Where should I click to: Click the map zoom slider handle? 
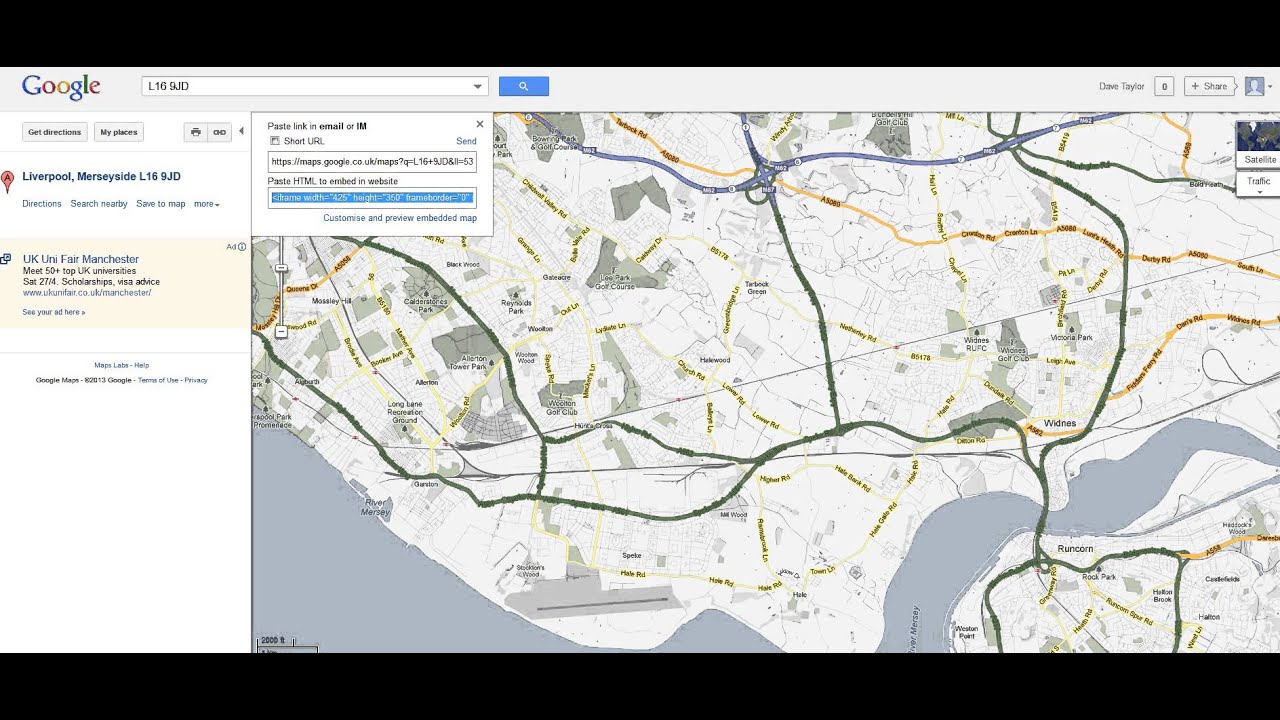282,268
